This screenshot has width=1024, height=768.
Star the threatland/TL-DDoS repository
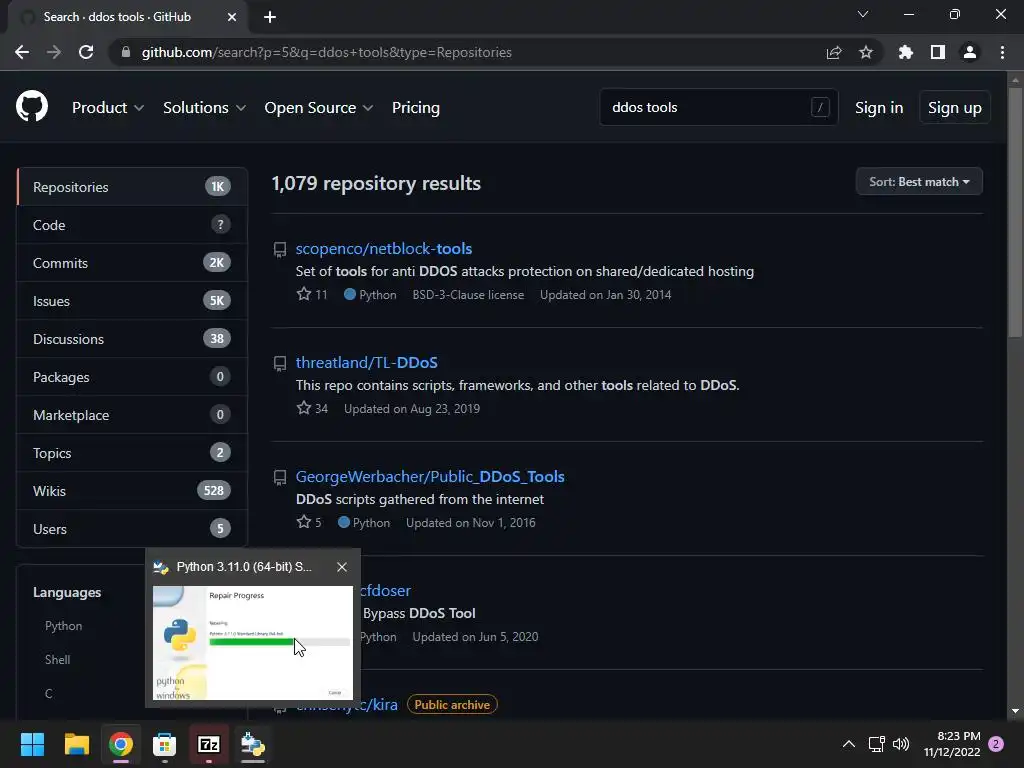(304, 408)
